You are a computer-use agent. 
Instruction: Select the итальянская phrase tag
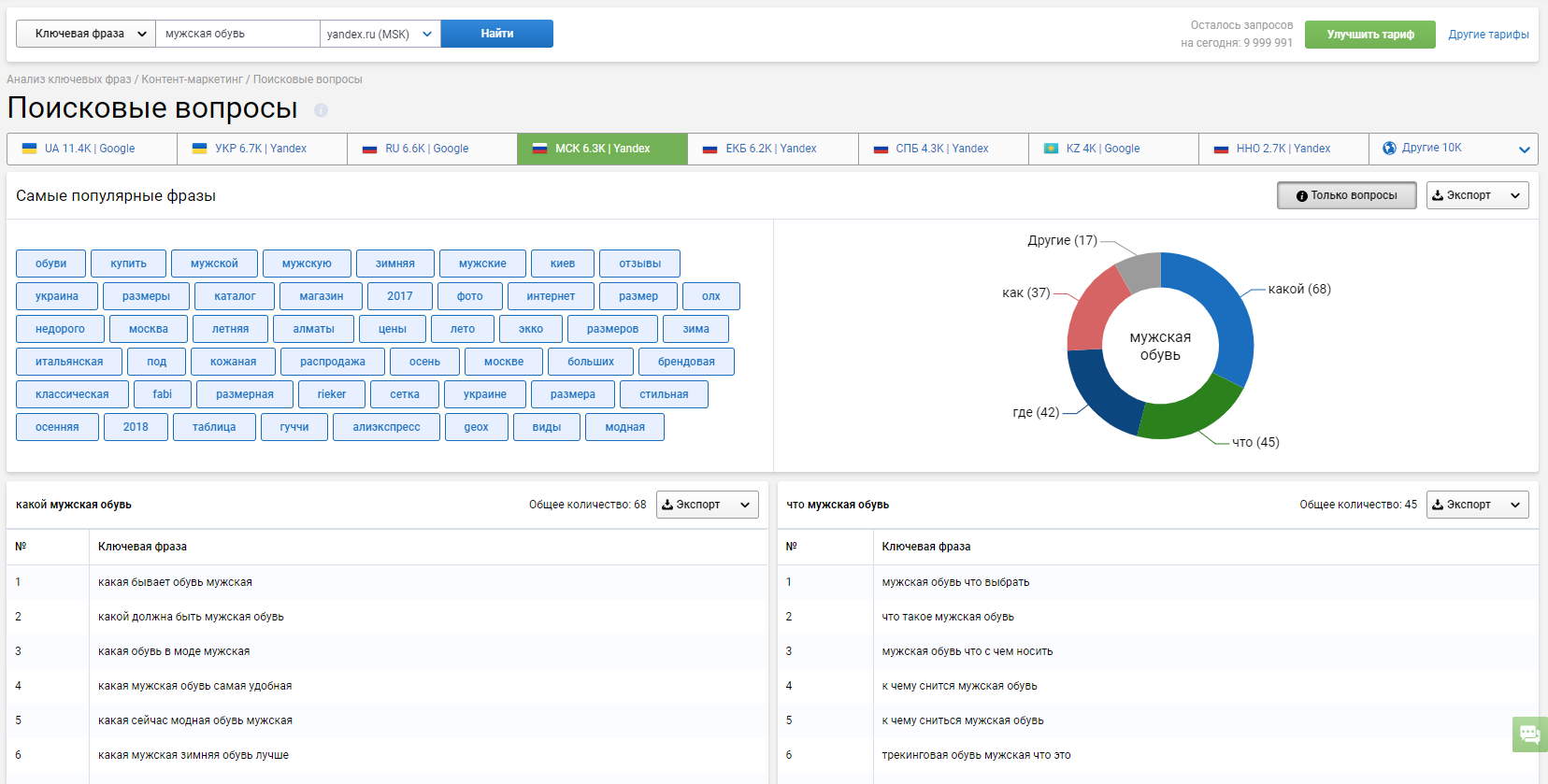(69, 362)
